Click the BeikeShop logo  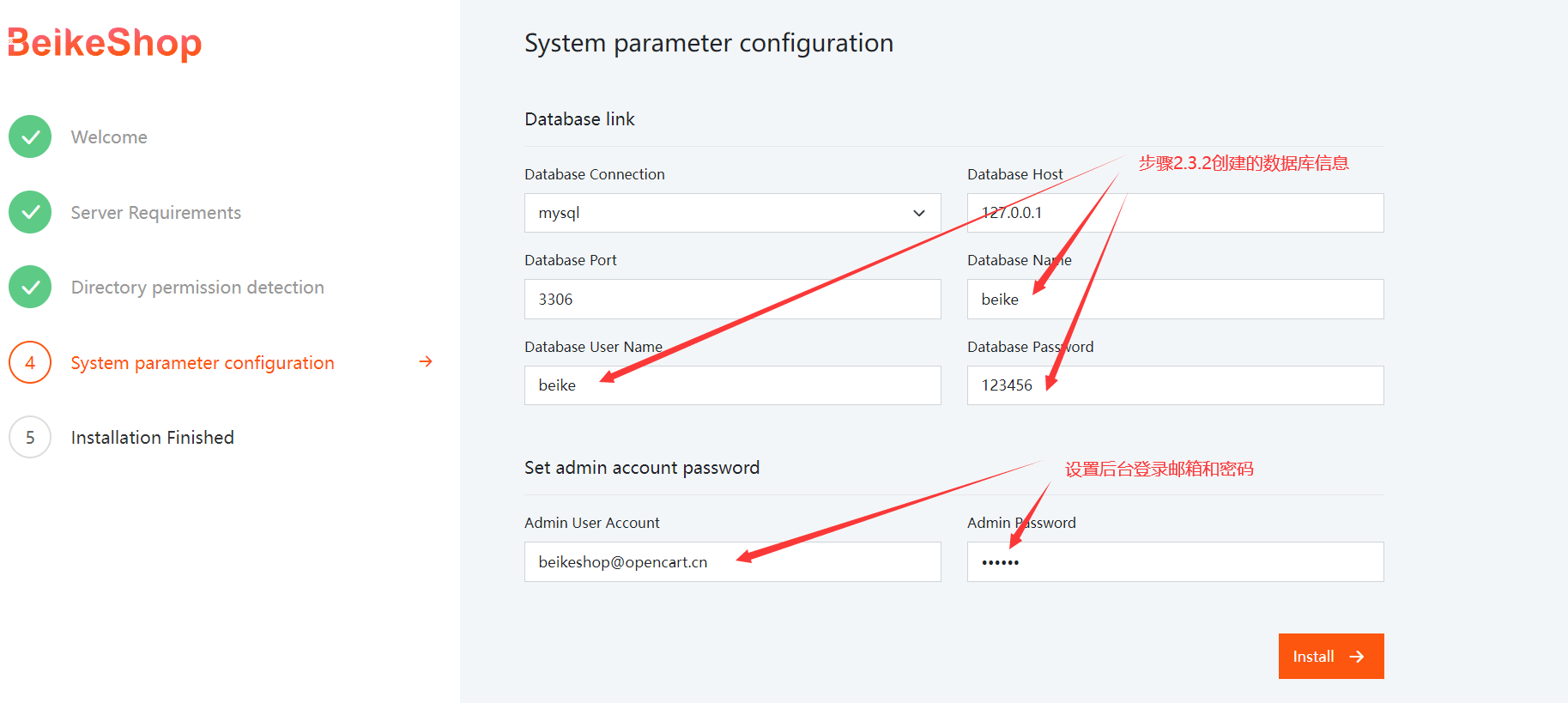tap(105, 43)
